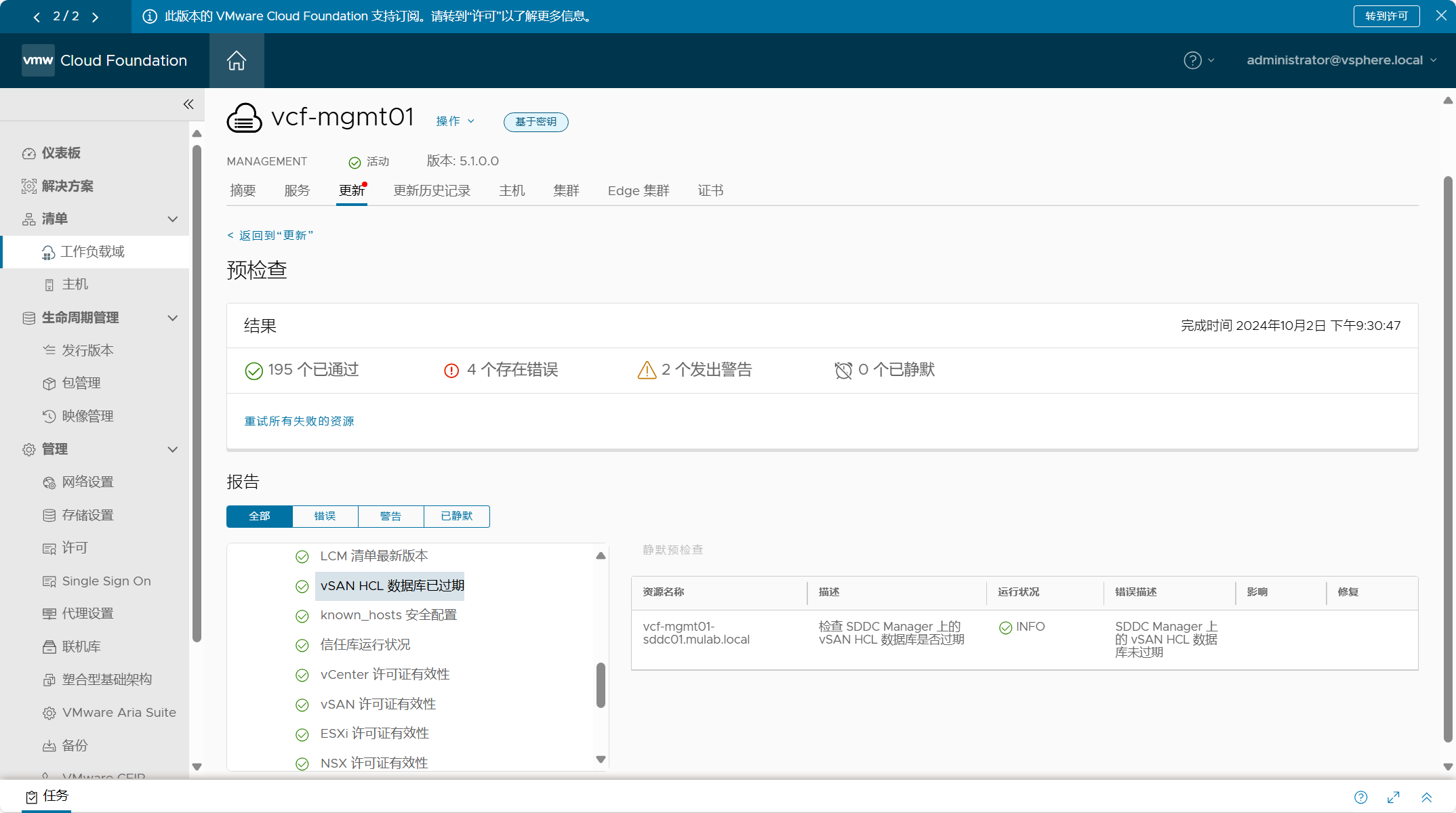Open 代理设置 in sidebar

tap(87, 614)
